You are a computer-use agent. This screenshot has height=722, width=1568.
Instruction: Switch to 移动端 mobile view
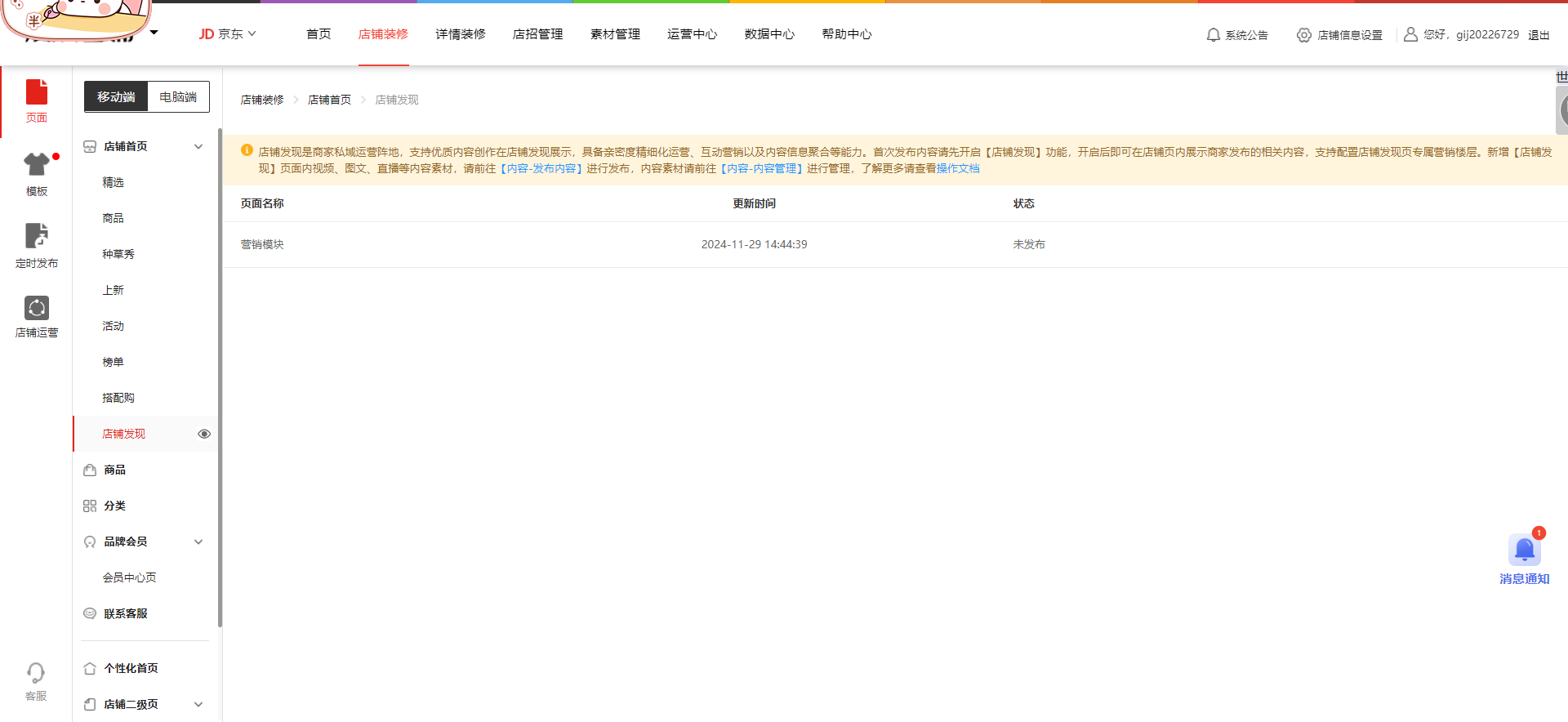click(116, 97)
